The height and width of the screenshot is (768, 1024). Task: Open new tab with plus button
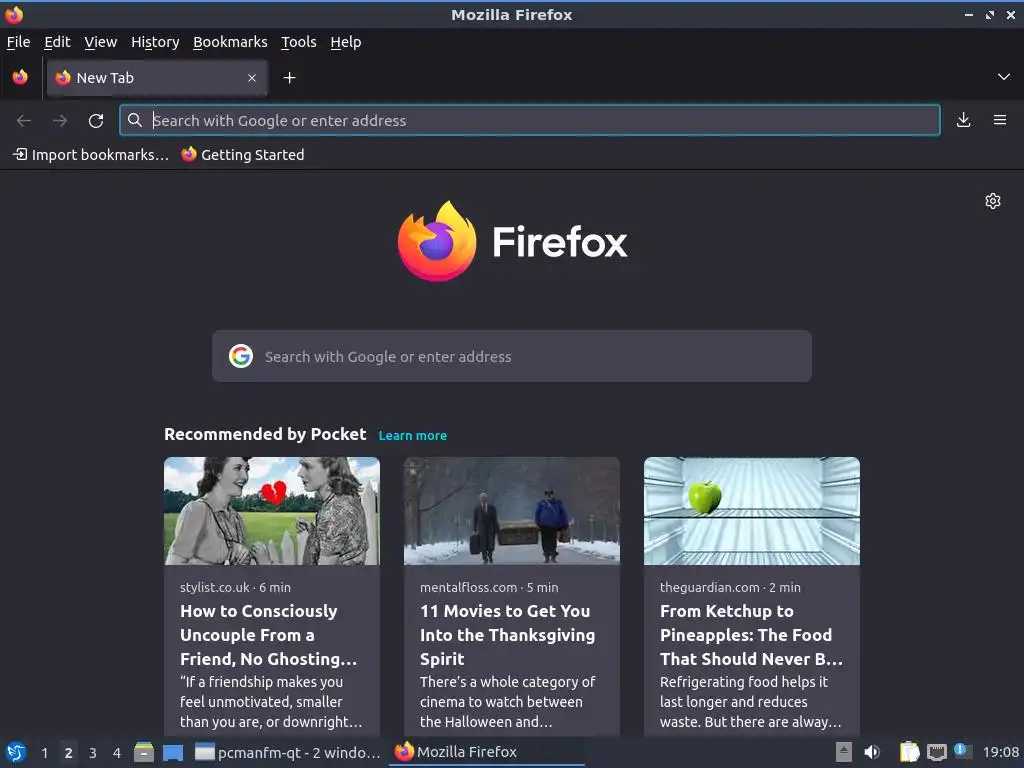[289, 78]
